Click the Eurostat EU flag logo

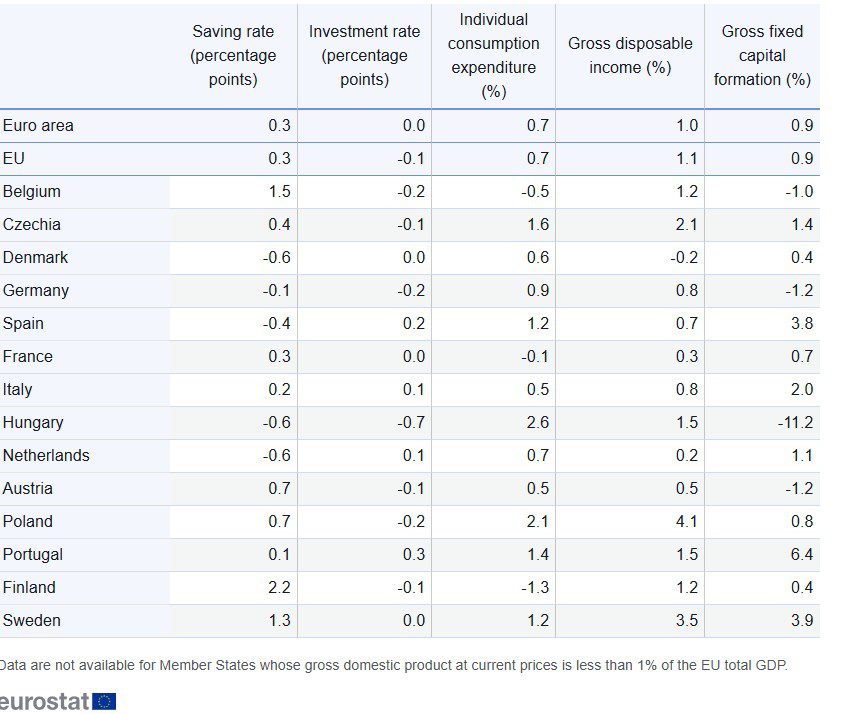(104, 701)
